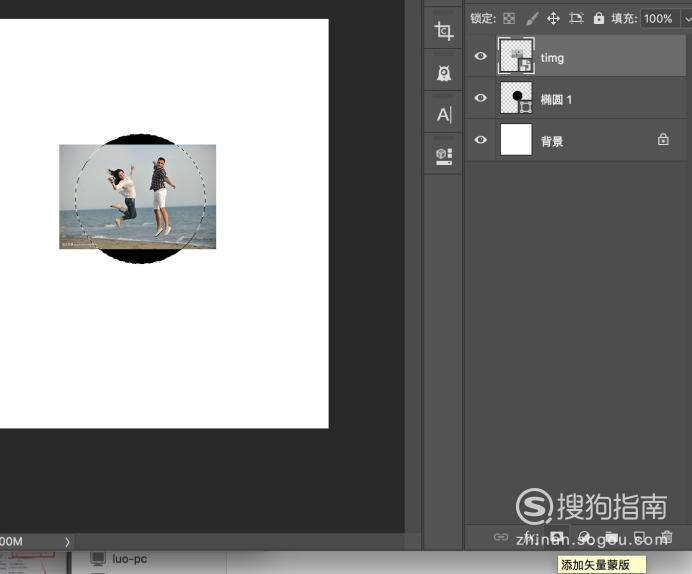
Task: Toggle lock transparent pixels
Action: point(509,19)
